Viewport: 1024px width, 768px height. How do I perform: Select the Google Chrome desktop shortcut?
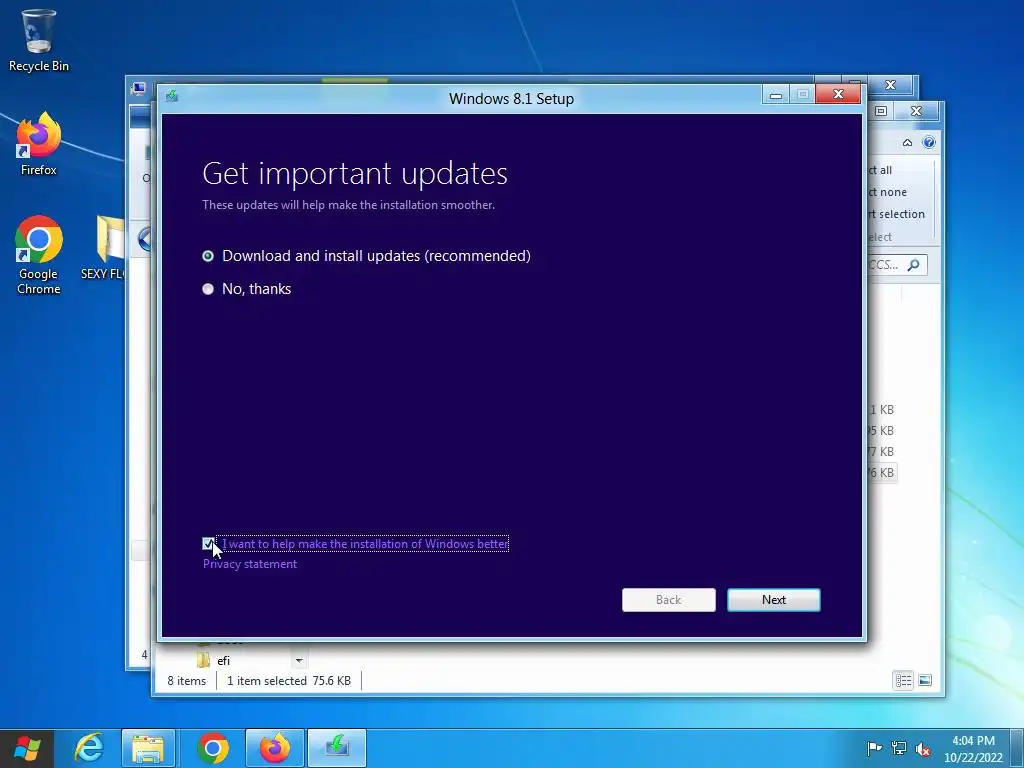point(39,255)
